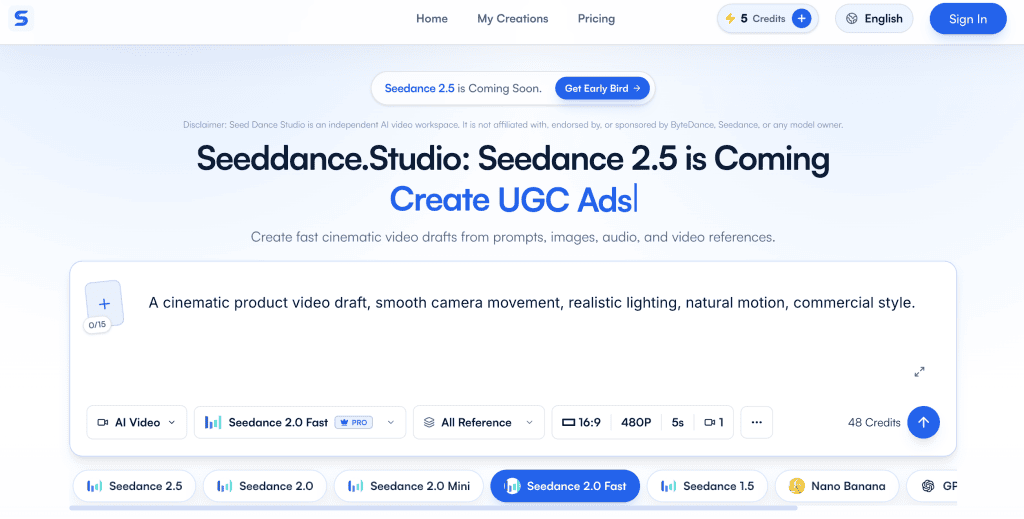Viewport: 1024px width, 519px height.
Task: Select the Seedance 2.5 model chip
Action: click(135, 486)
